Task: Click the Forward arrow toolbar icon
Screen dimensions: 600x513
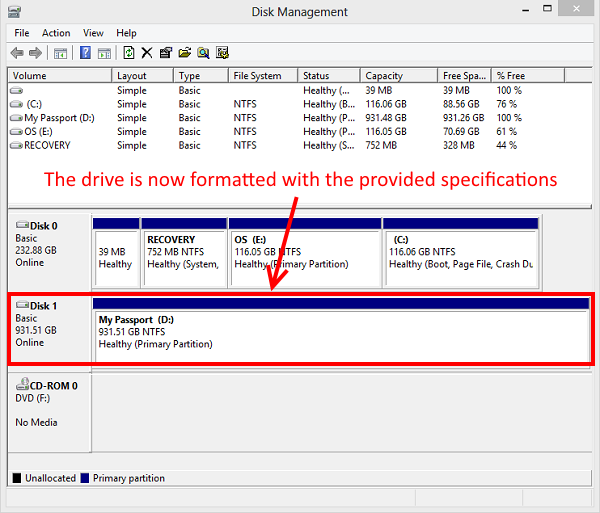Action: (x=35, y=53)
